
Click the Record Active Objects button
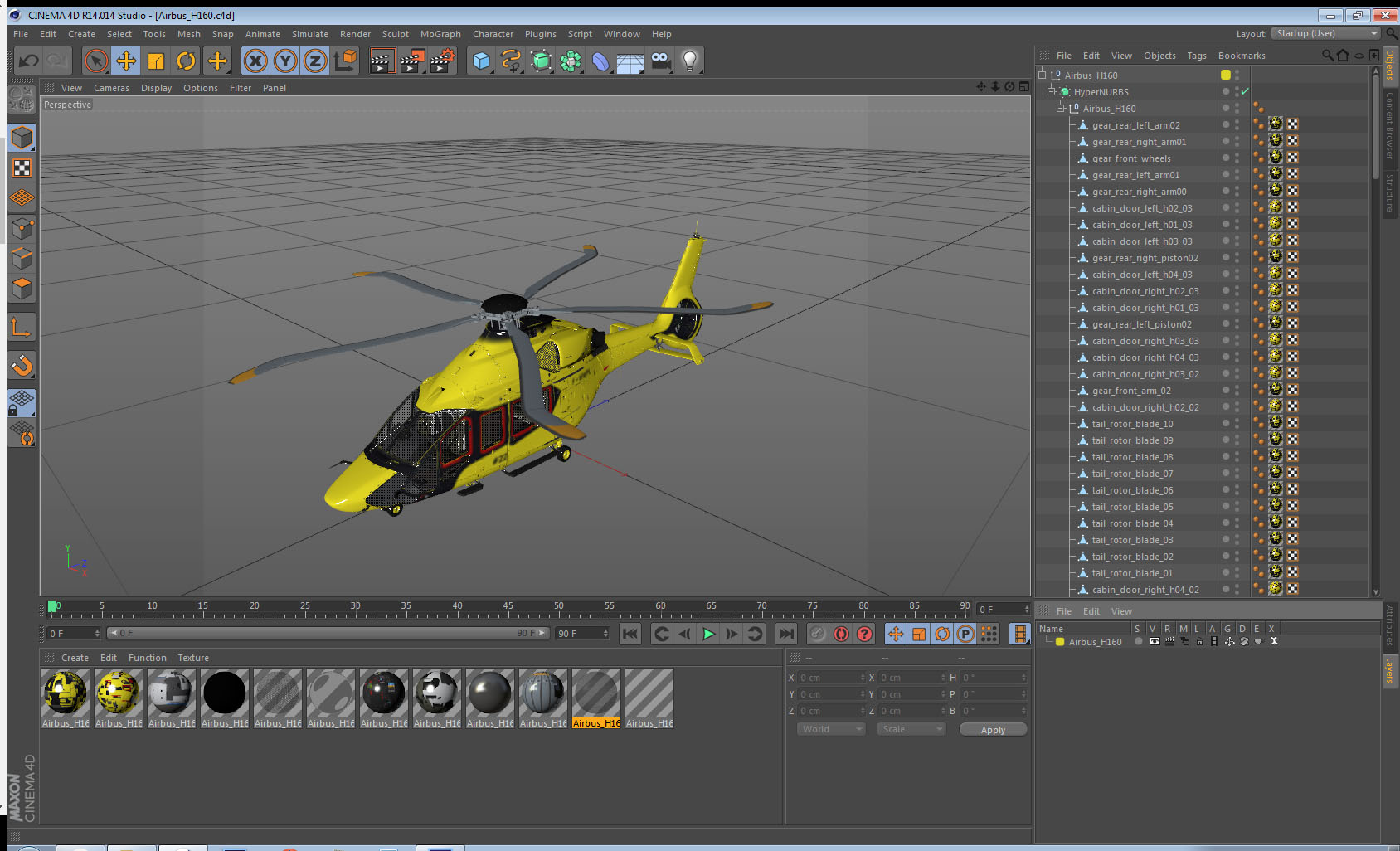pyautogui.click(x=818, y=634)
